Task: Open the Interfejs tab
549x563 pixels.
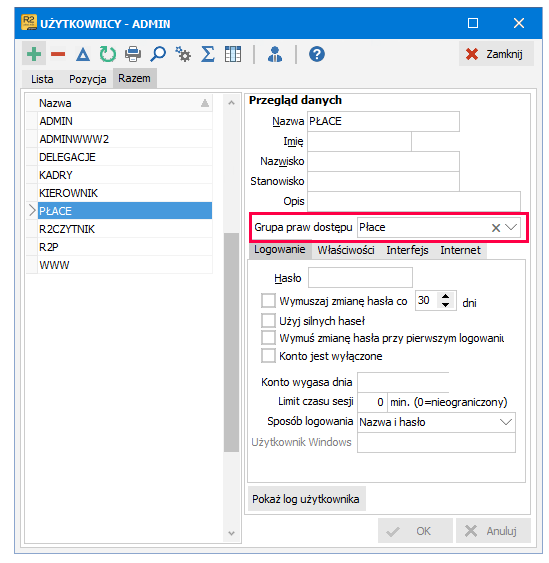Action: 407,250
